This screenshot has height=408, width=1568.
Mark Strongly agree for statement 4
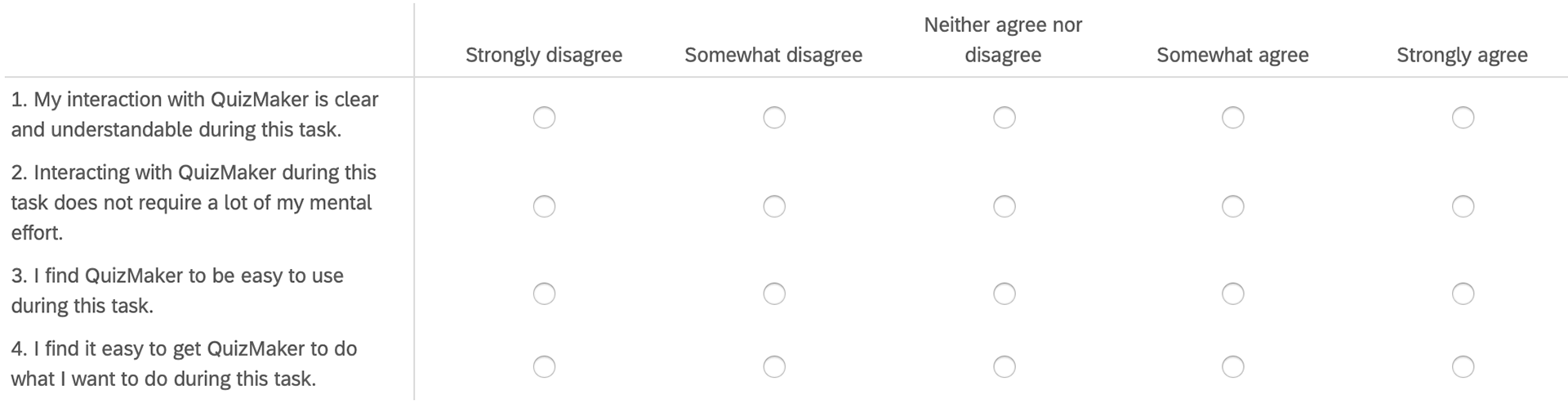click(x=1463, y=366)
